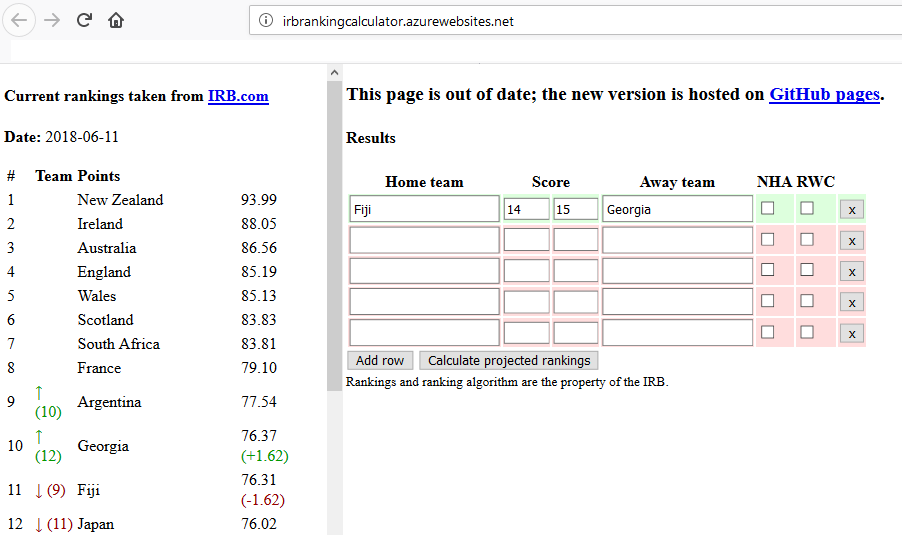
Task: Click the second row's home team field
Action: click(424, 240)
